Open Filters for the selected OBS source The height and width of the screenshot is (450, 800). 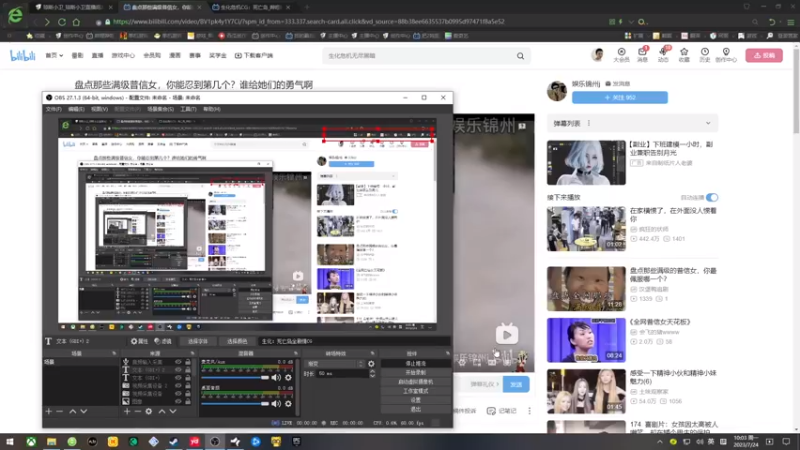163,341
